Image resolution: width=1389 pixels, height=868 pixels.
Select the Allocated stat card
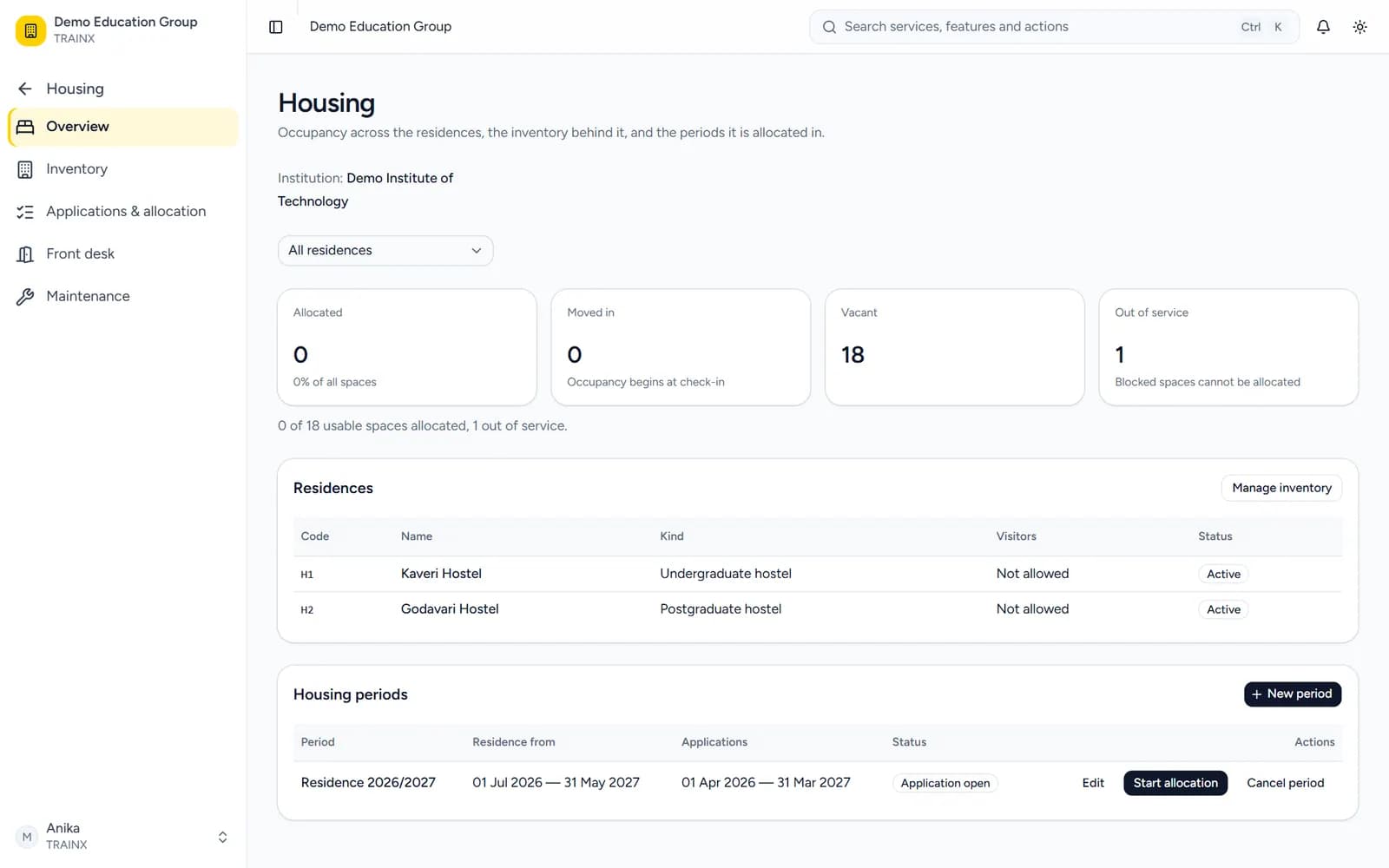[407, 347]
